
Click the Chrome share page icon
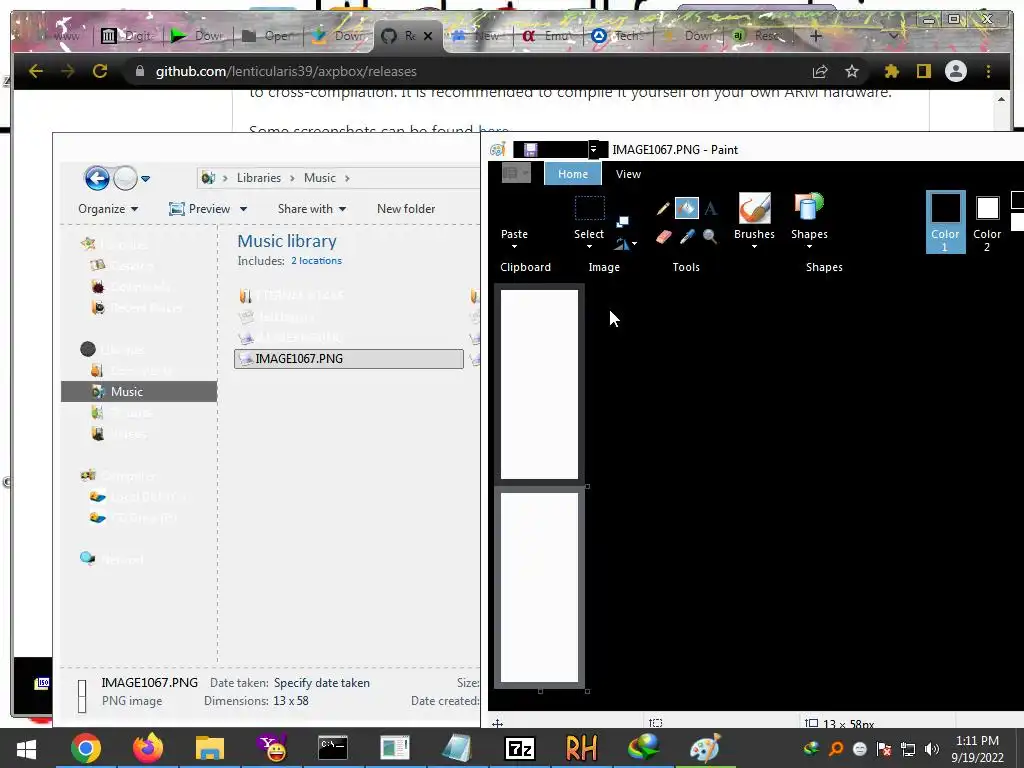coord(820,71)
